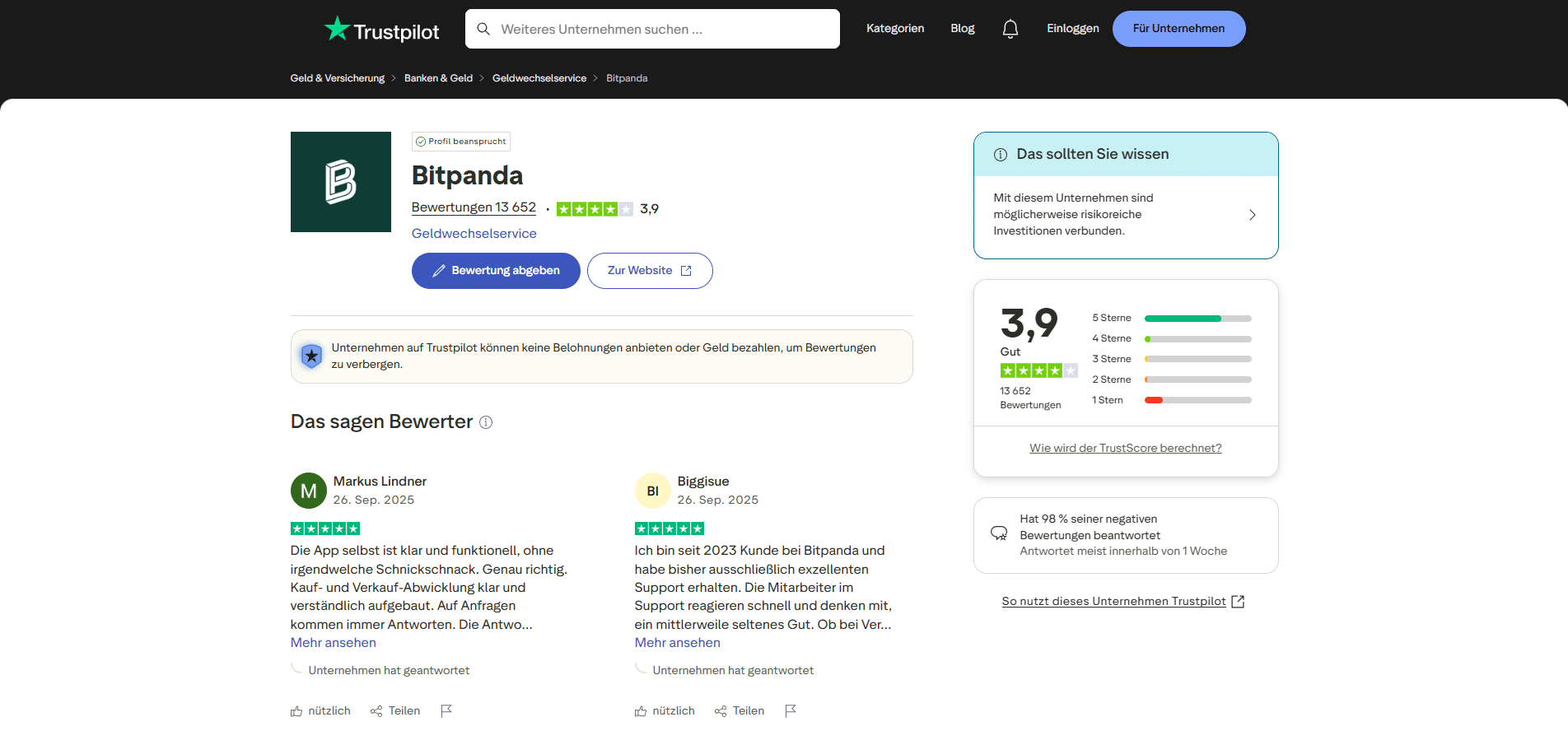The height and width of the screenshot is (731, 1568).
Task: Click the Bitpanda breadcrumb text
Action: click(627, 78)
